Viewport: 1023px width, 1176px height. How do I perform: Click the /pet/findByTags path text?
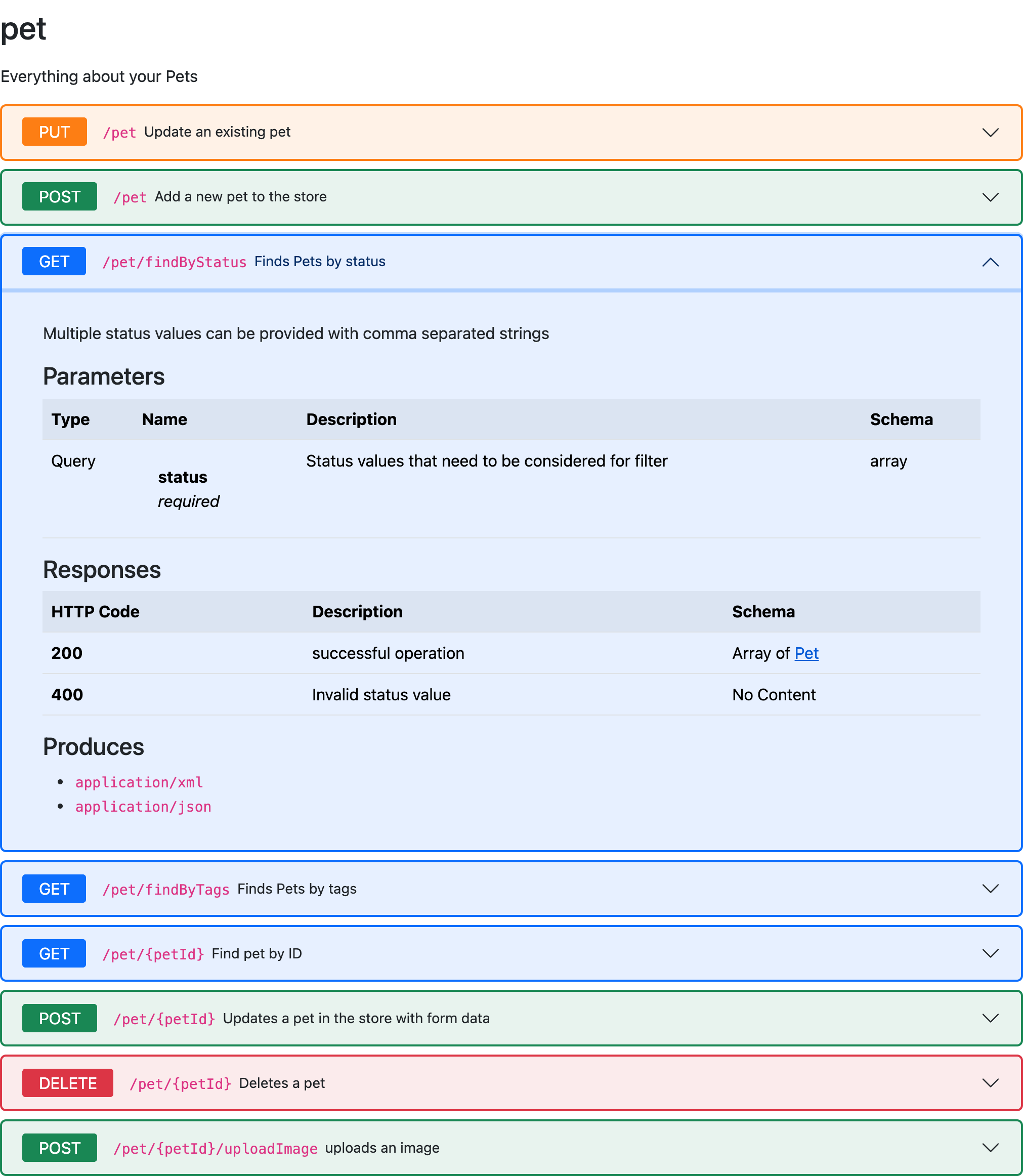(x=165, y=890)
